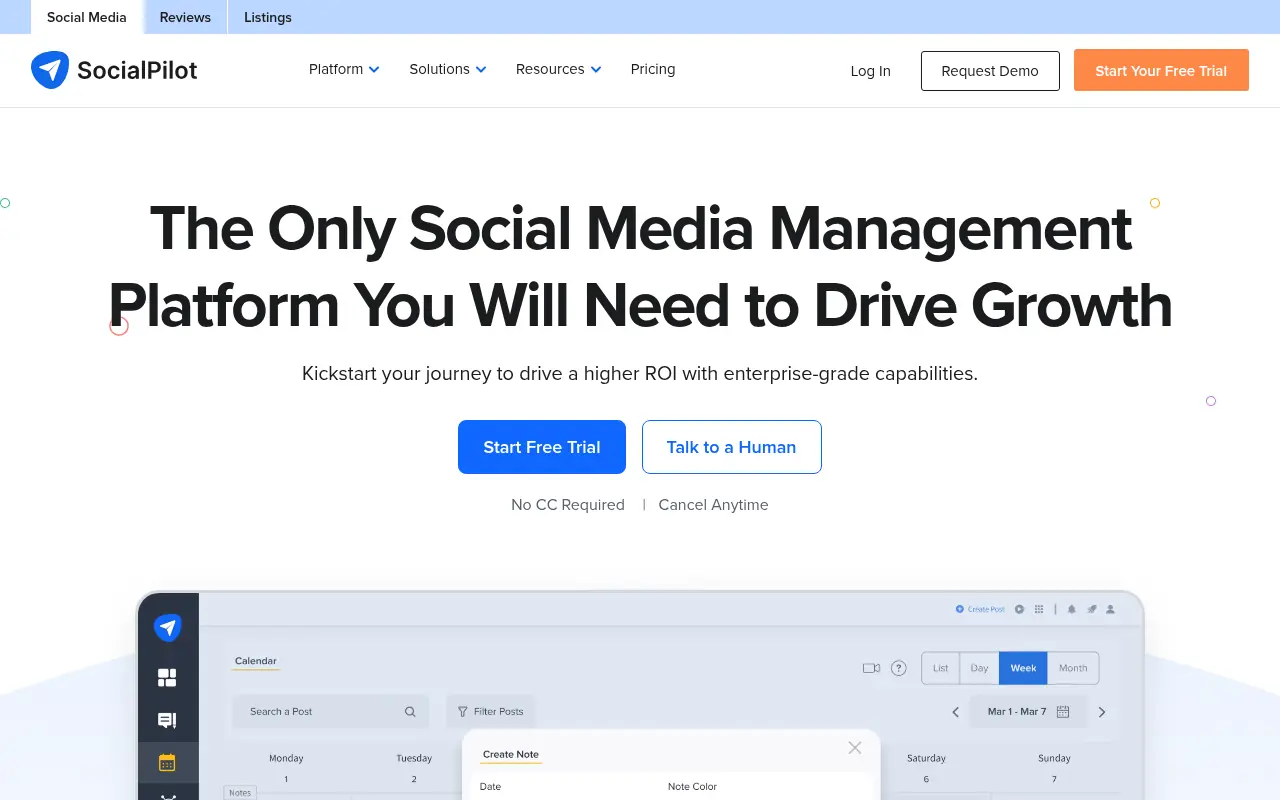1280x800 pixels.
Task: Open the Listings tab
Action: 267,17
